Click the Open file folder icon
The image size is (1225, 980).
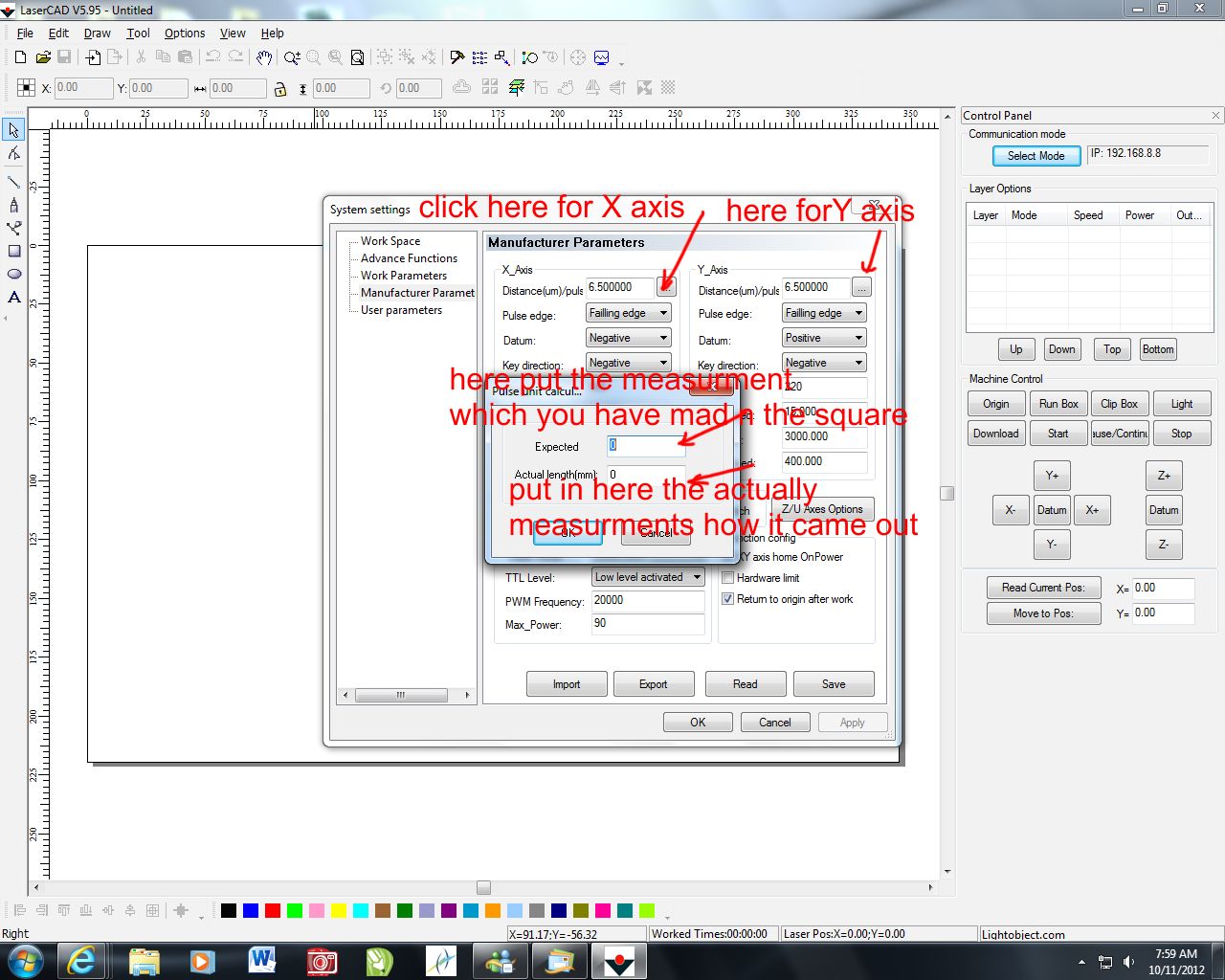pos(42,57)
